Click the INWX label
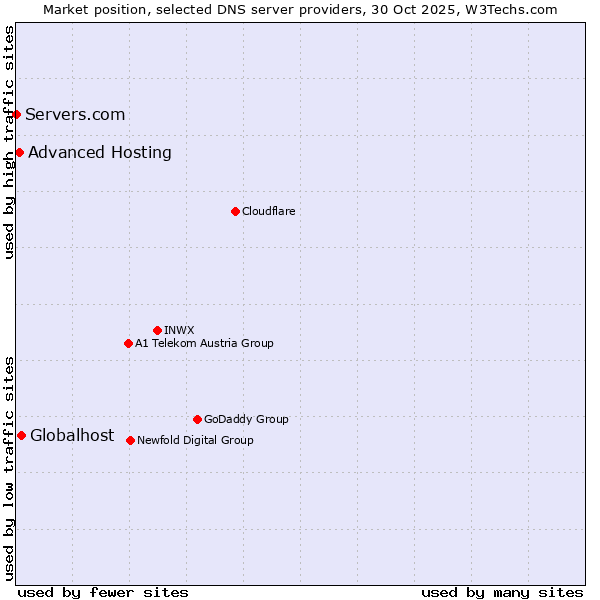 (179, 330)
